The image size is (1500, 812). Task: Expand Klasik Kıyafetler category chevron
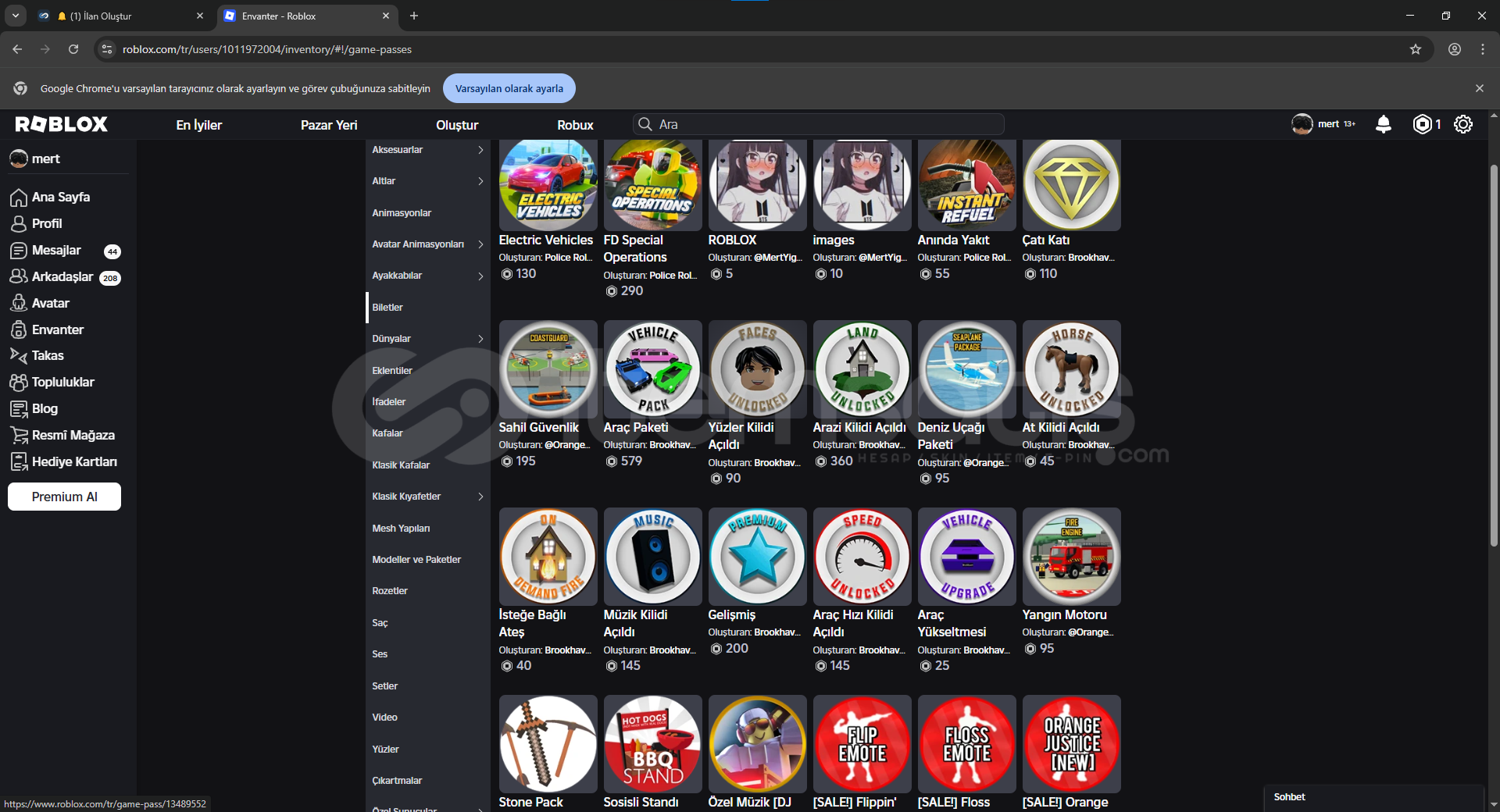pos(480,497)
